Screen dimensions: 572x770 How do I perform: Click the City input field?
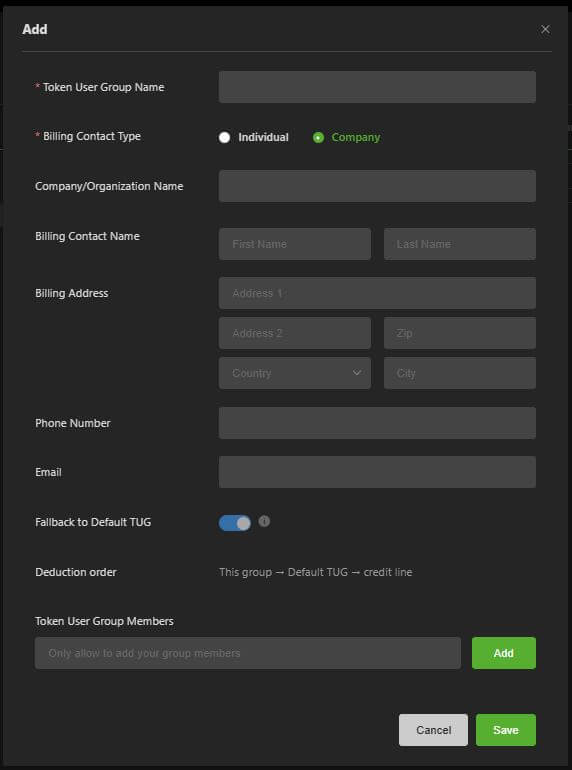tap(460, 373)
